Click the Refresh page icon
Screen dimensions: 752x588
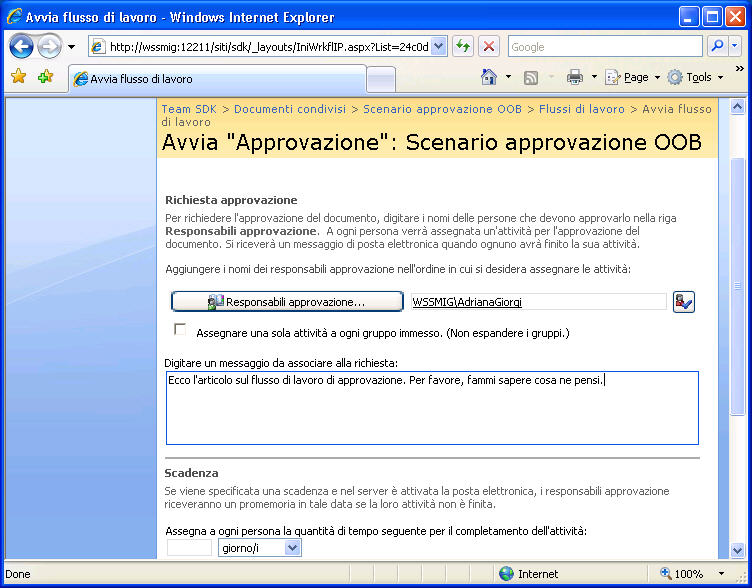coord(463,47)
